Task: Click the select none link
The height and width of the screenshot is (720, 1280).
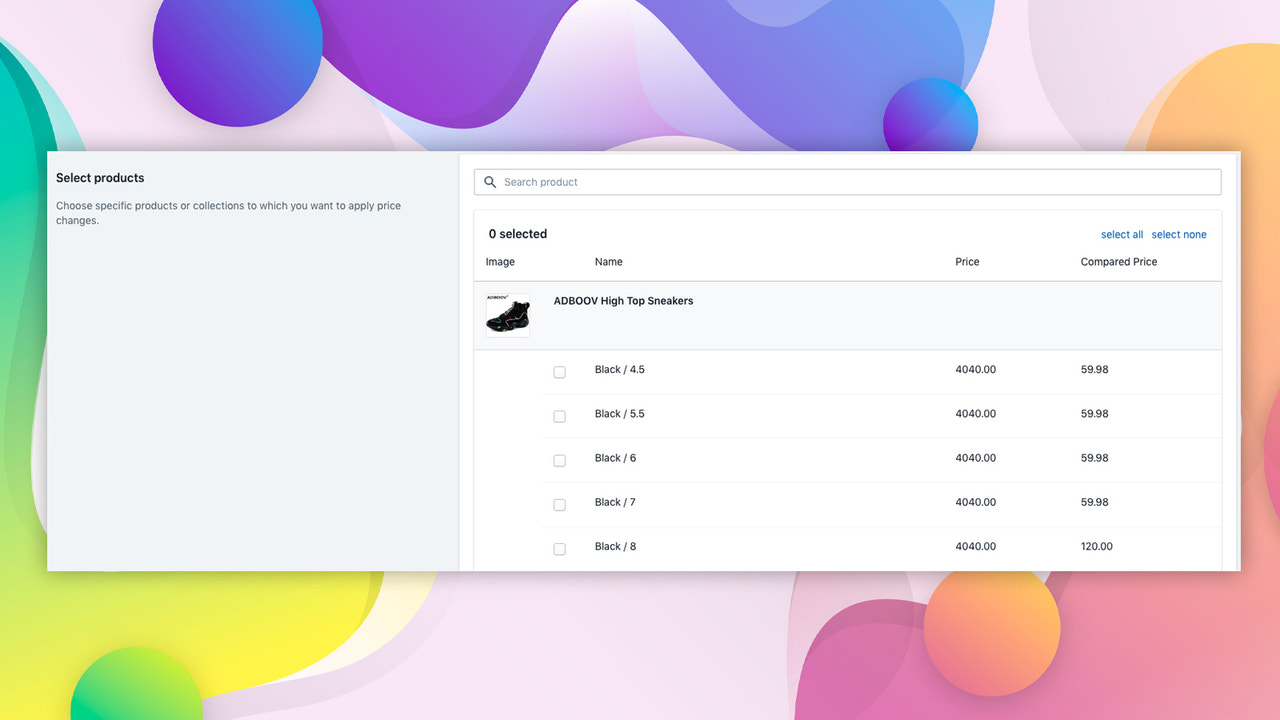Action: [x=1179, y=235]
